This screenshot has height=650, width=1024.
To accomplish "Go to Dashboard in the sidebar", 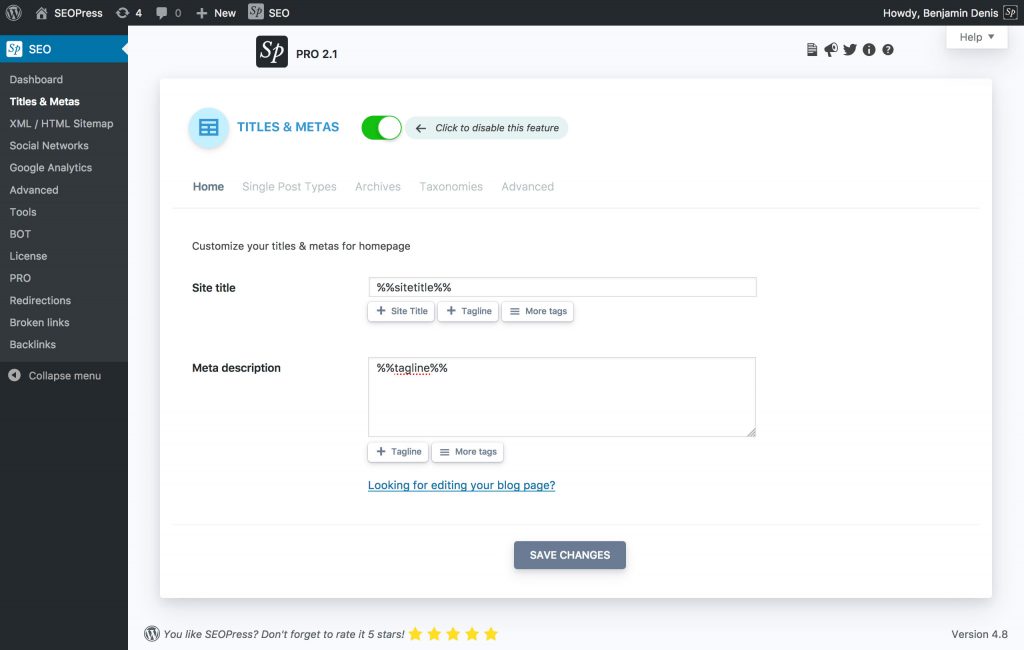I will click(x=36, y=79).
